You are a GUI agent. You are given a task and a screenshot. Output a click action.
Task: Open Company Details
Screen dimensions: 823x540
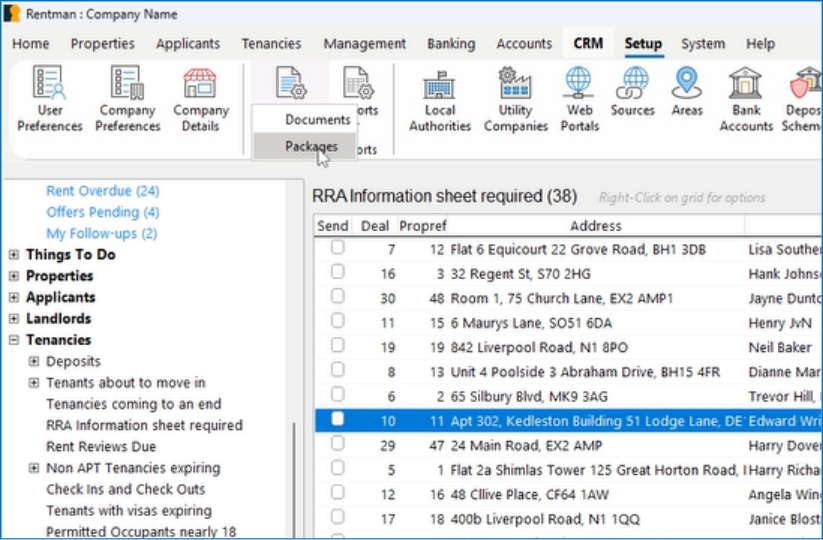201,98
